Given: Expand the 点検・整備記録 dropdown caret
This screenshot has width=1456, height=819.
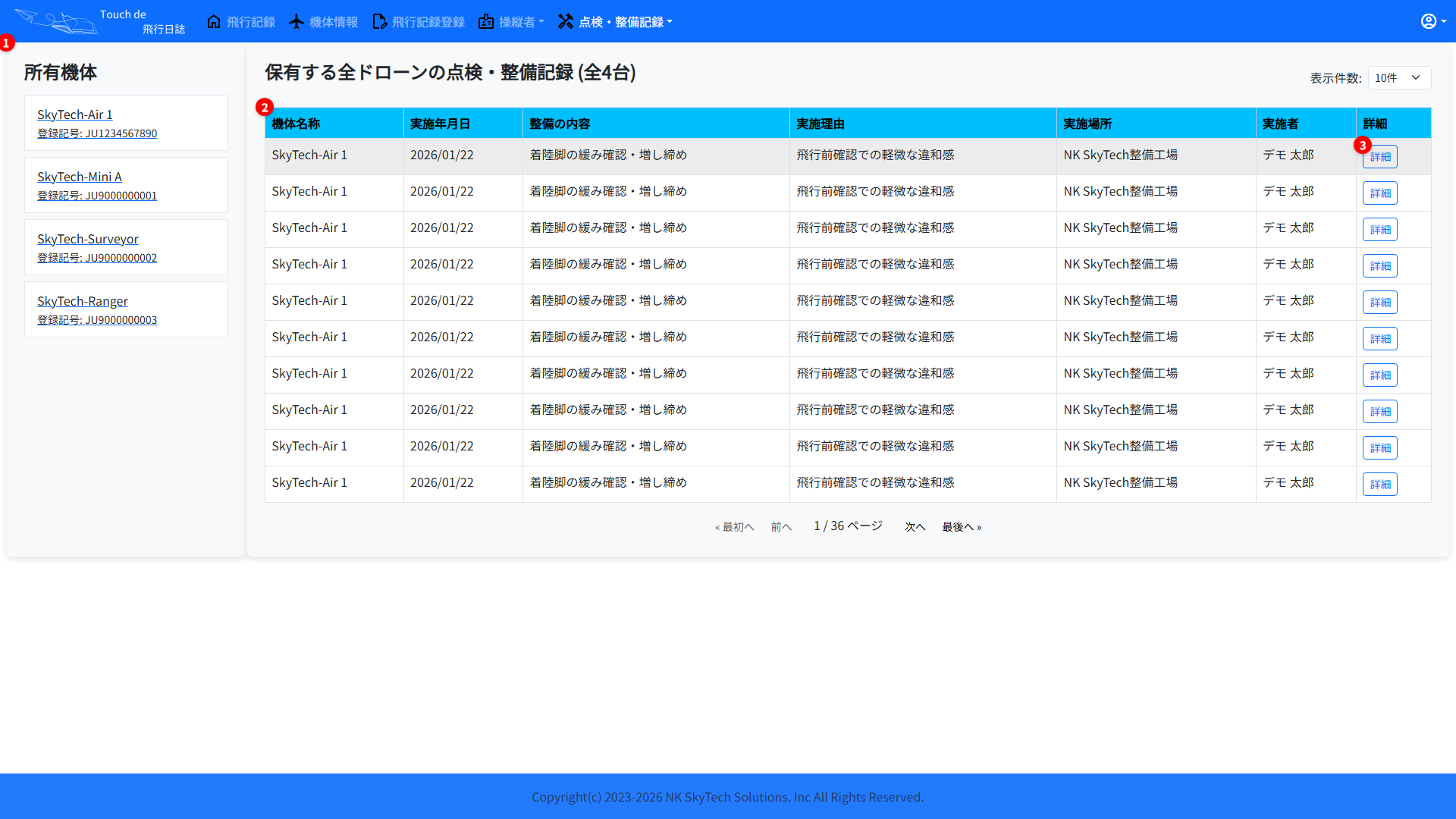Looking at the screenshot, I should pos(670,22).
